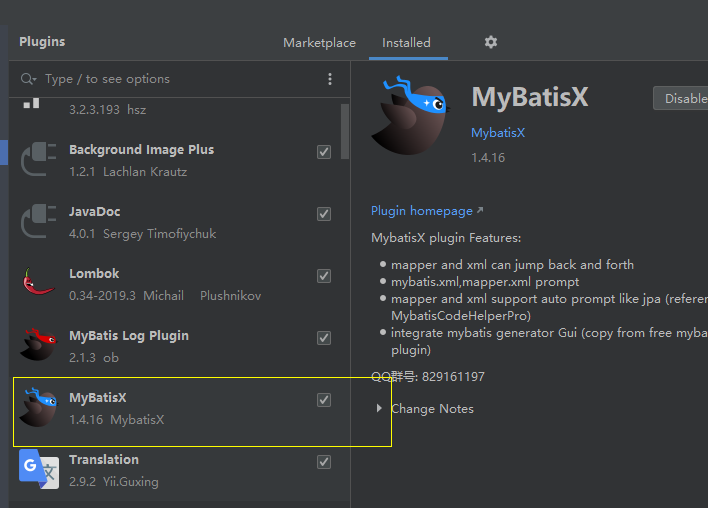Click the QQ group number 829161197
The height and width of the screenshot is (508, 708).
[453, 377]
